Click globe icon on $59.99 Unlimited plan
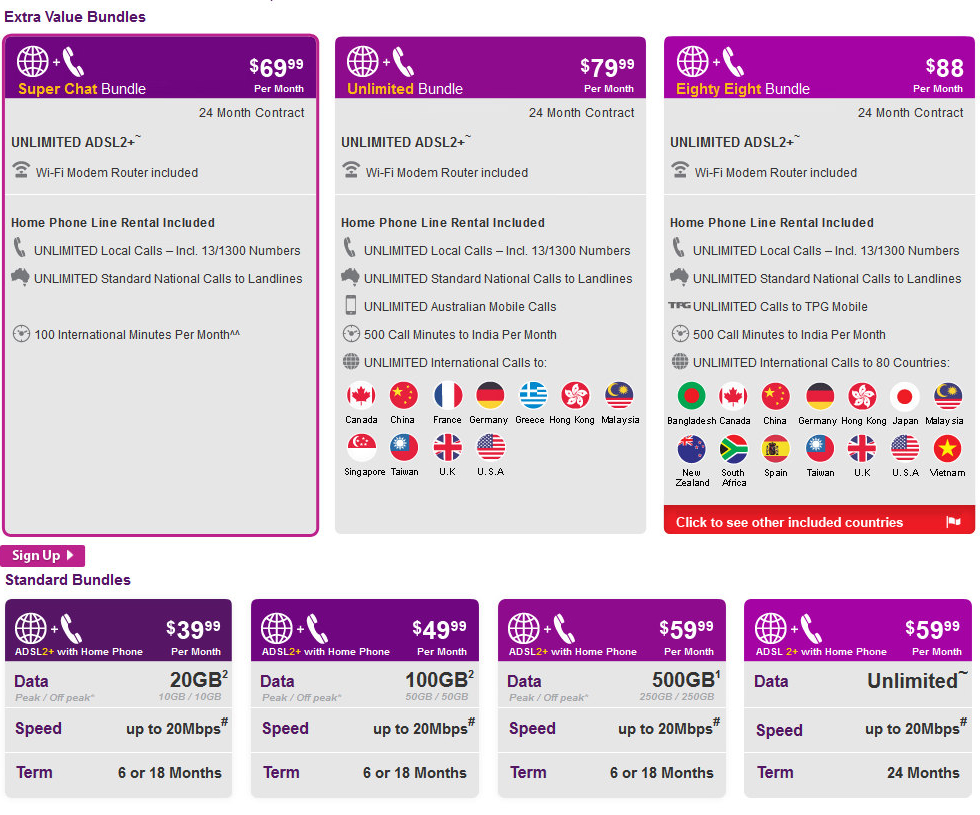 coord(771,628)
